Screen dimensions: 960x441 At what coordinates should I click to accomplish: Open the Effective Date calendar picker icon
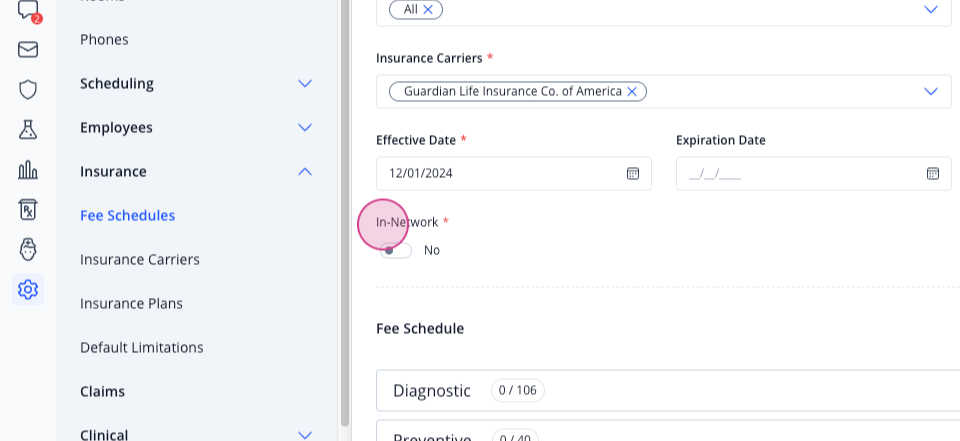[x=632, y=173]
